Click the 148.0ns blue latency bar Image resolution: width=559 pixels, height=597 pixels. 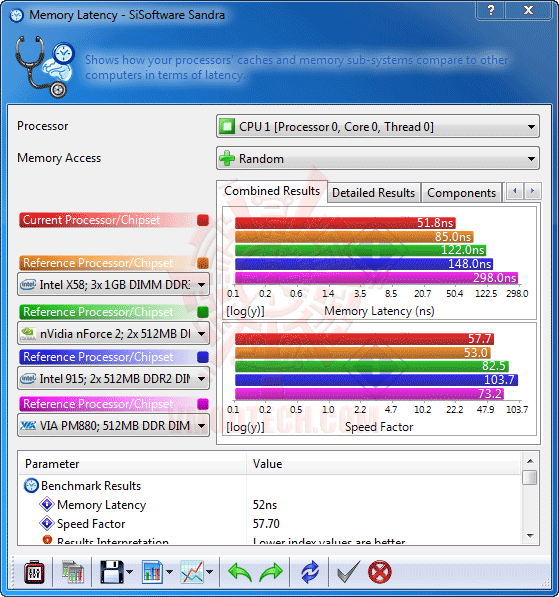[x=364, y=264]
